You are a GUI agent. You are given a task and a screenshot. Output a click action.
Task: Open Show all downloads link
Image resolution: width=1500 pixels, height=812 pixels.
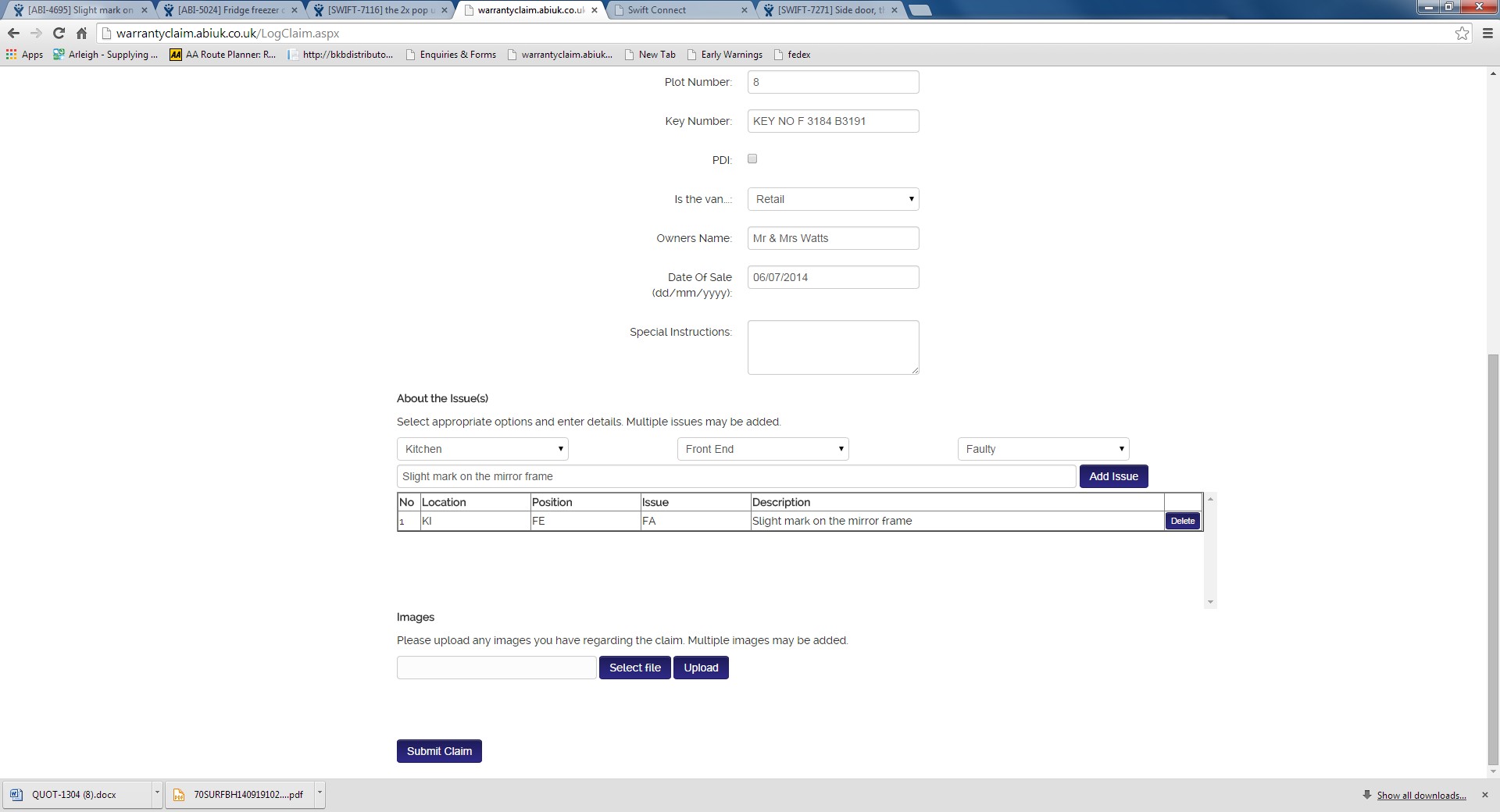1421,795
